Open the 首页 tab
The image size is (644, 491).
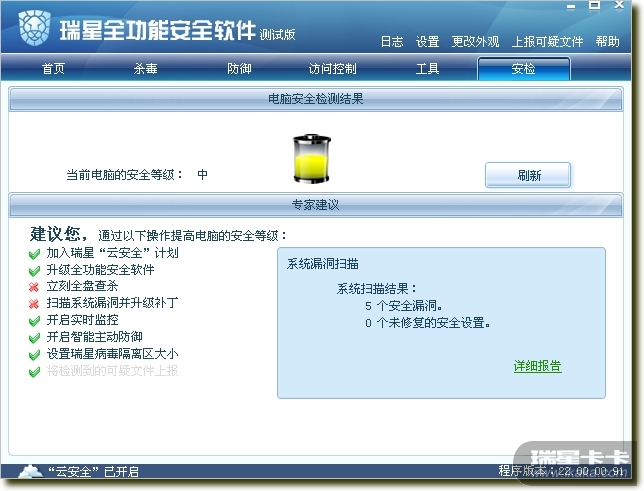coord(53,68)
